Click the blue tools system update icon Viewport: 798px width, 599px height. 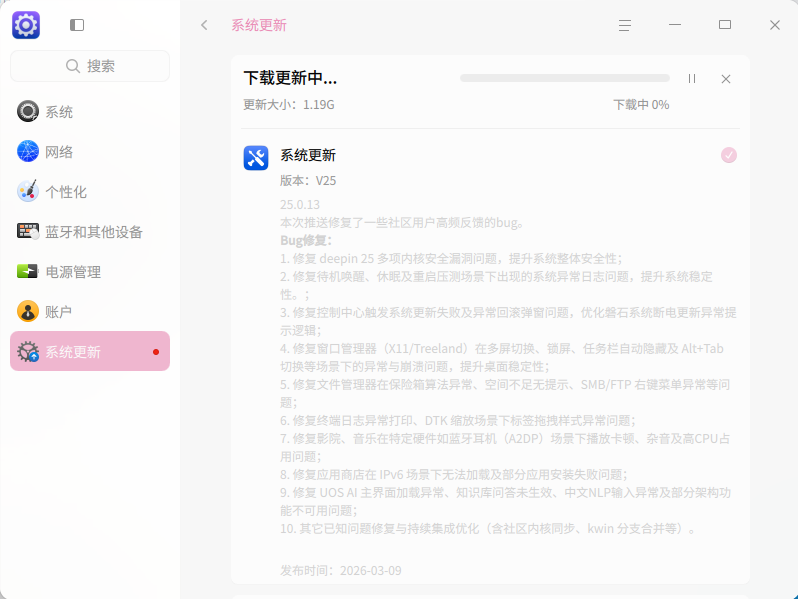(x=256, y=158)
